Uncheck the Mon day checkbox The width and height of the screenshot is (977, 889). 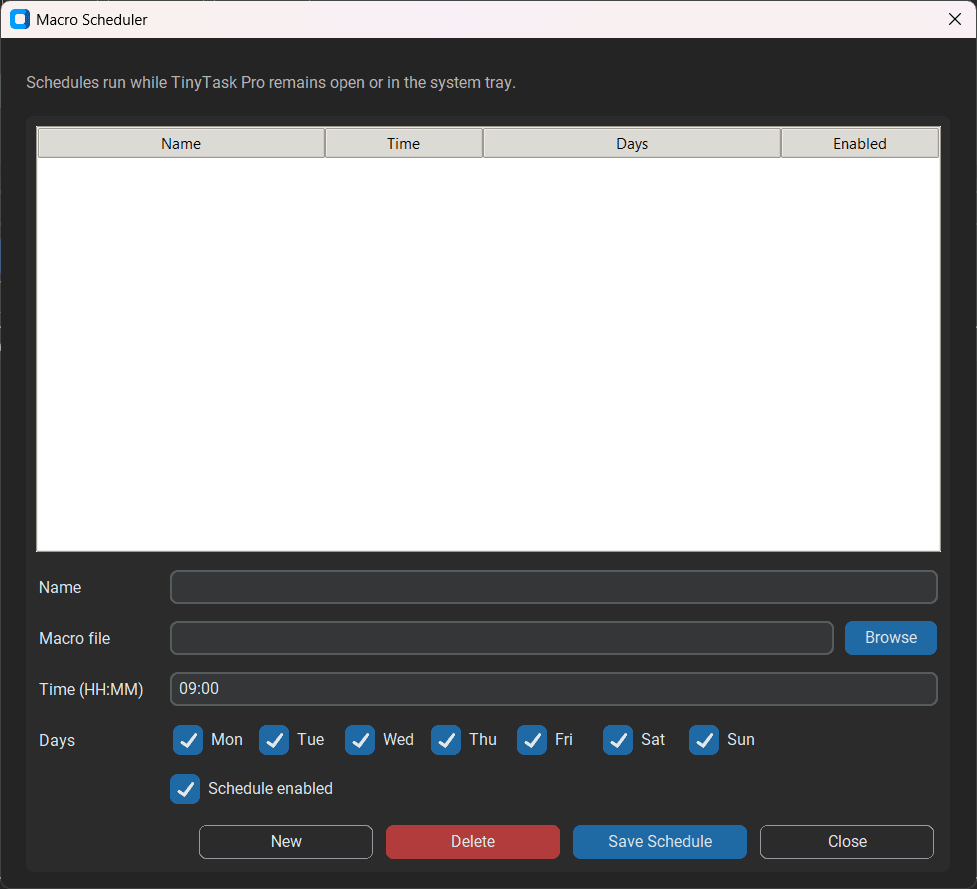tap(188, 739)
